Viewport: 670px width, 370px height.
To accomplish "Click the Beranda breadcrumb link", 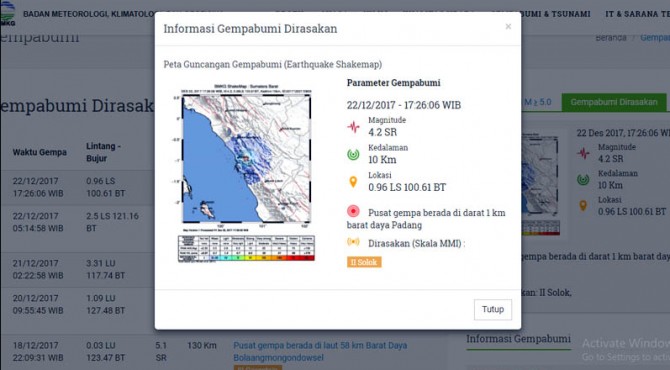I will coord(611,38).
